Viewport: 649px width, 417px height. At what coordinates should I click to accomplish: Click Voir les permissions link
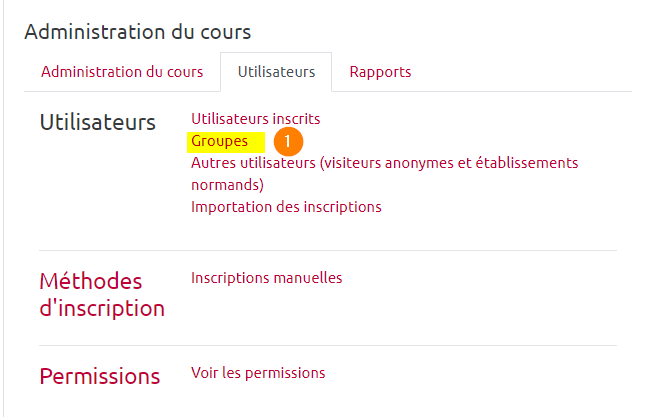[258, 373]
